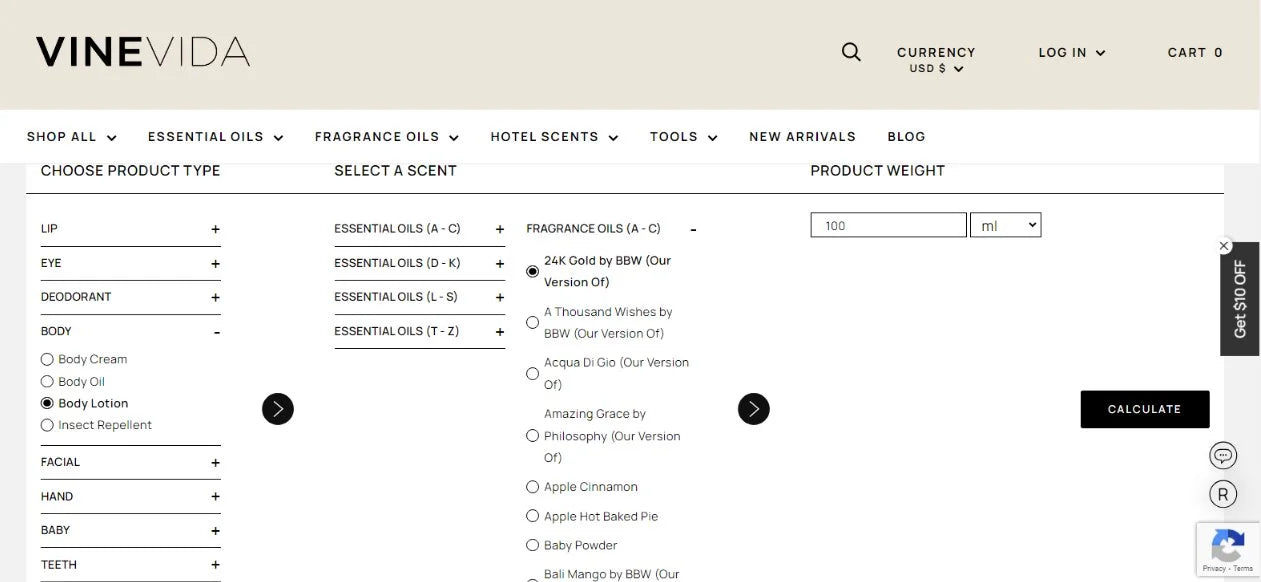Open the CART link
1261x582 pixels.
click(x=1195, y=53)
